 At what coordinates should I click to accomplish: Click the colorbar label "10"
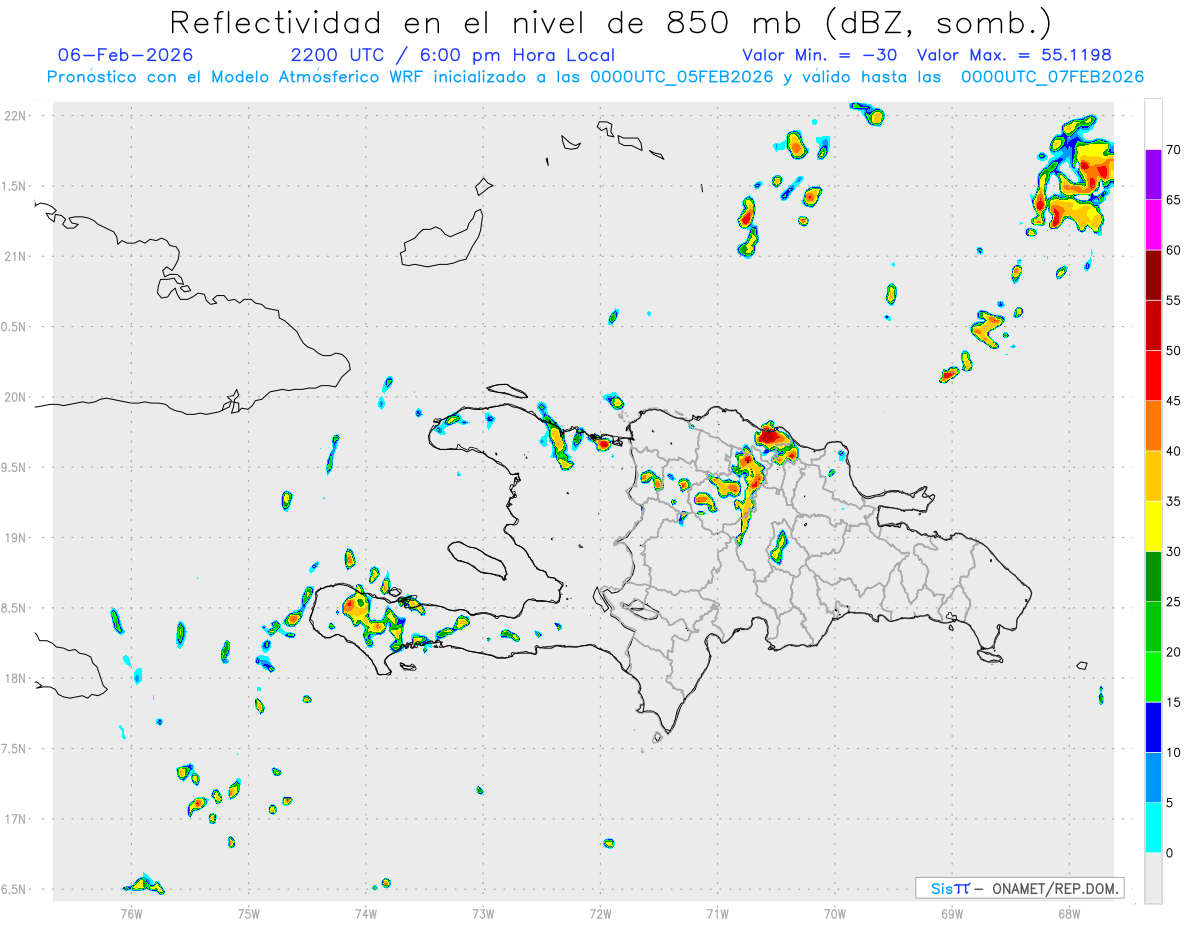click(x=1174, y=753)
